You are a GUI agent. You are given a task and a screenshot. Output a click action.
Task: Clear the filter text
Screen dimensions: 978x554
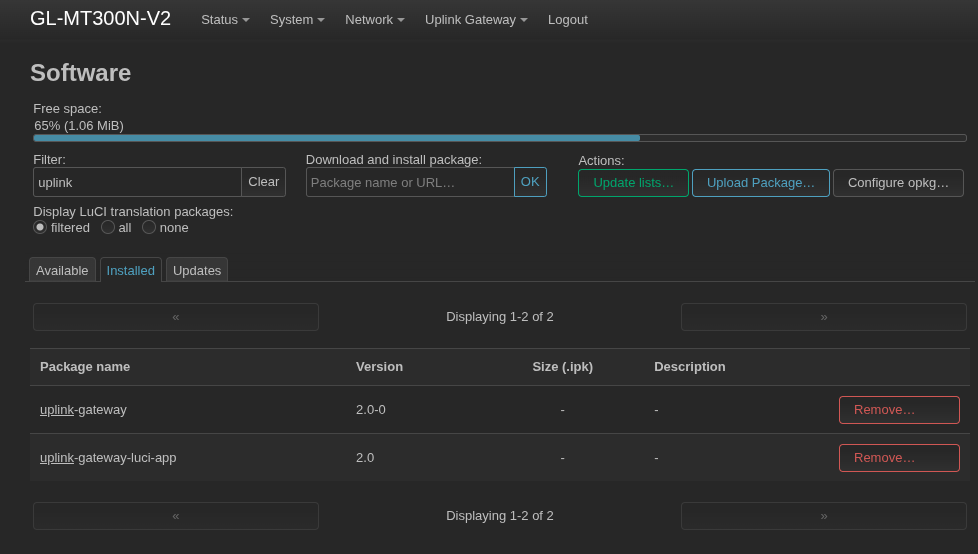[263, 182]
